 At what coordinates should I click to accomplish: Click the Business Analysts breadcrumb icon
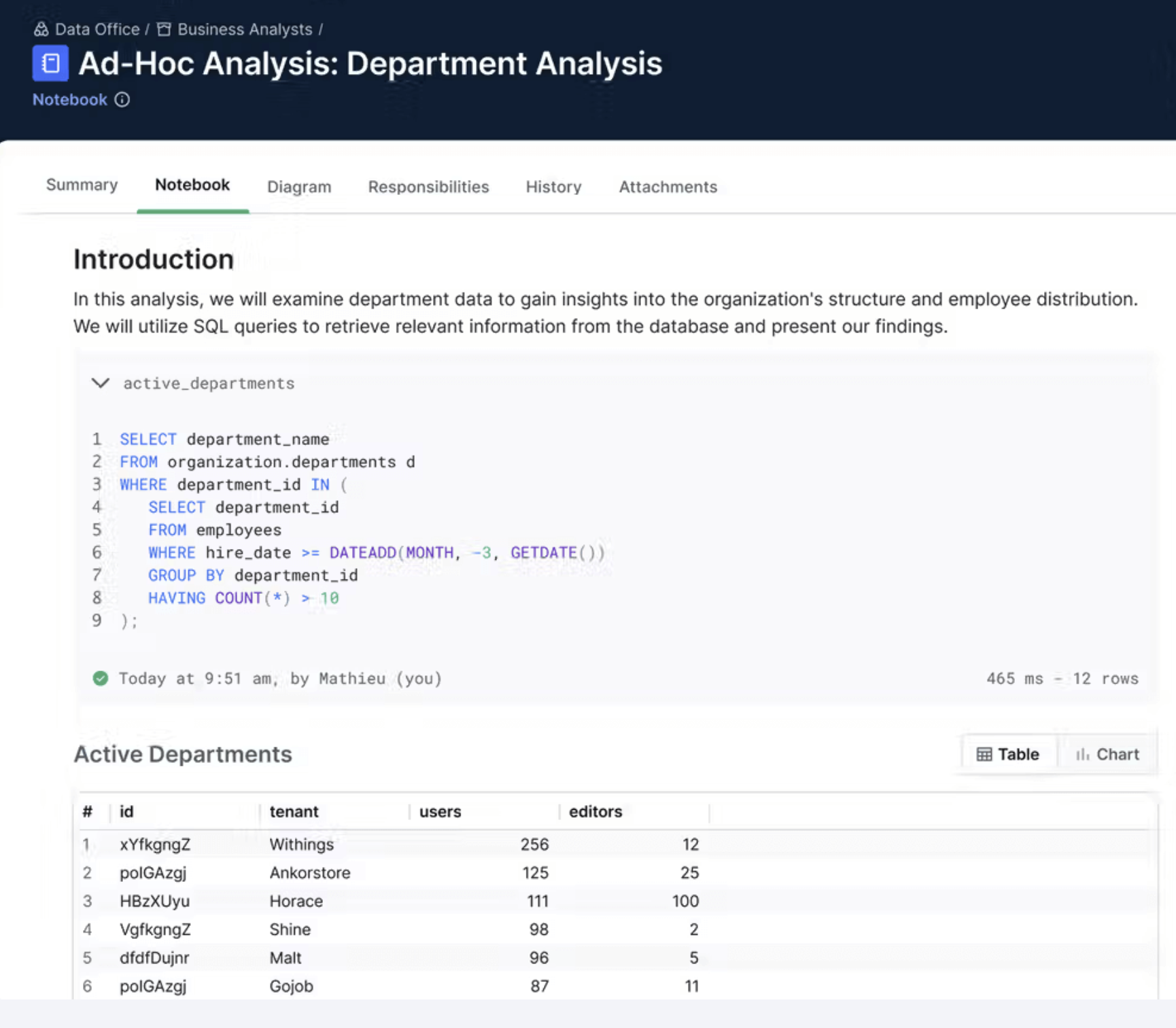pyautogui.click(x=164, y=29)
